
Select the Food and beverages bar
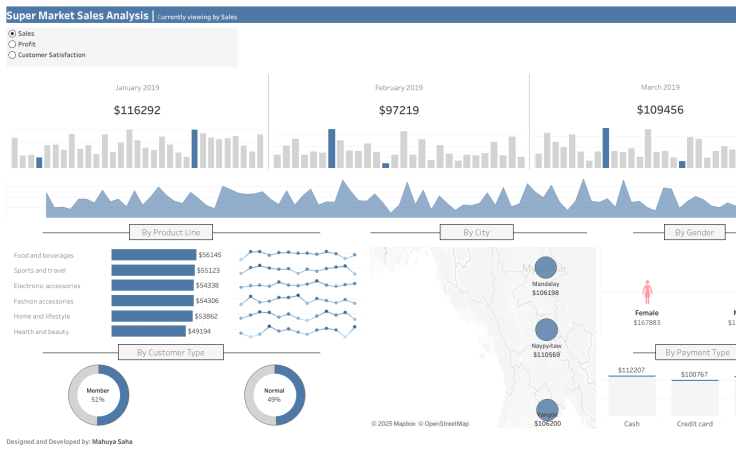pyautogui.click(x=153, y=255)
